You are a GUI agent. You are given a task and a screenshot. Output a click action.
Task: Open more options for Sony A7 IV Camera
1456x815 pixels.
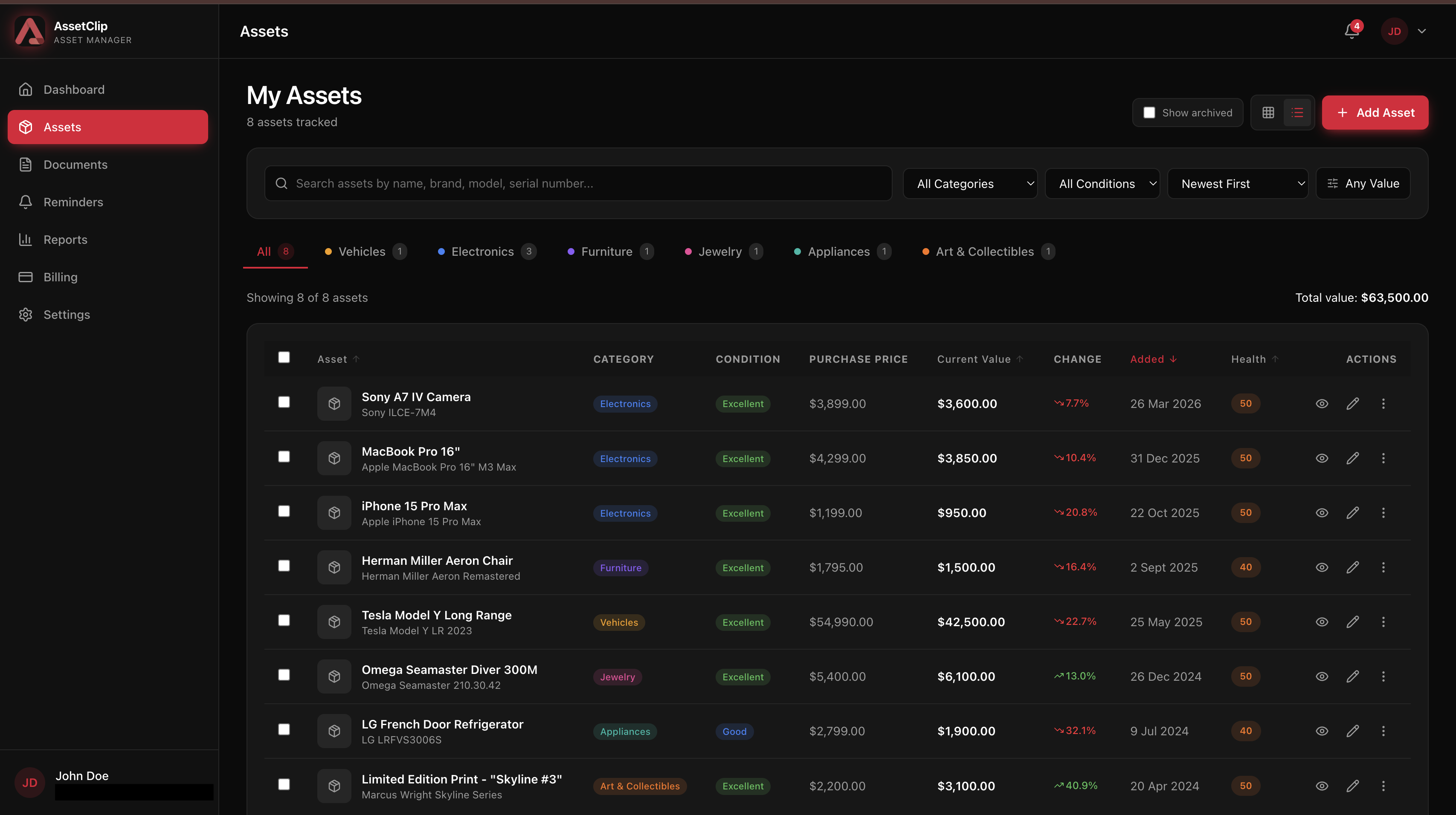[1383, 403]
